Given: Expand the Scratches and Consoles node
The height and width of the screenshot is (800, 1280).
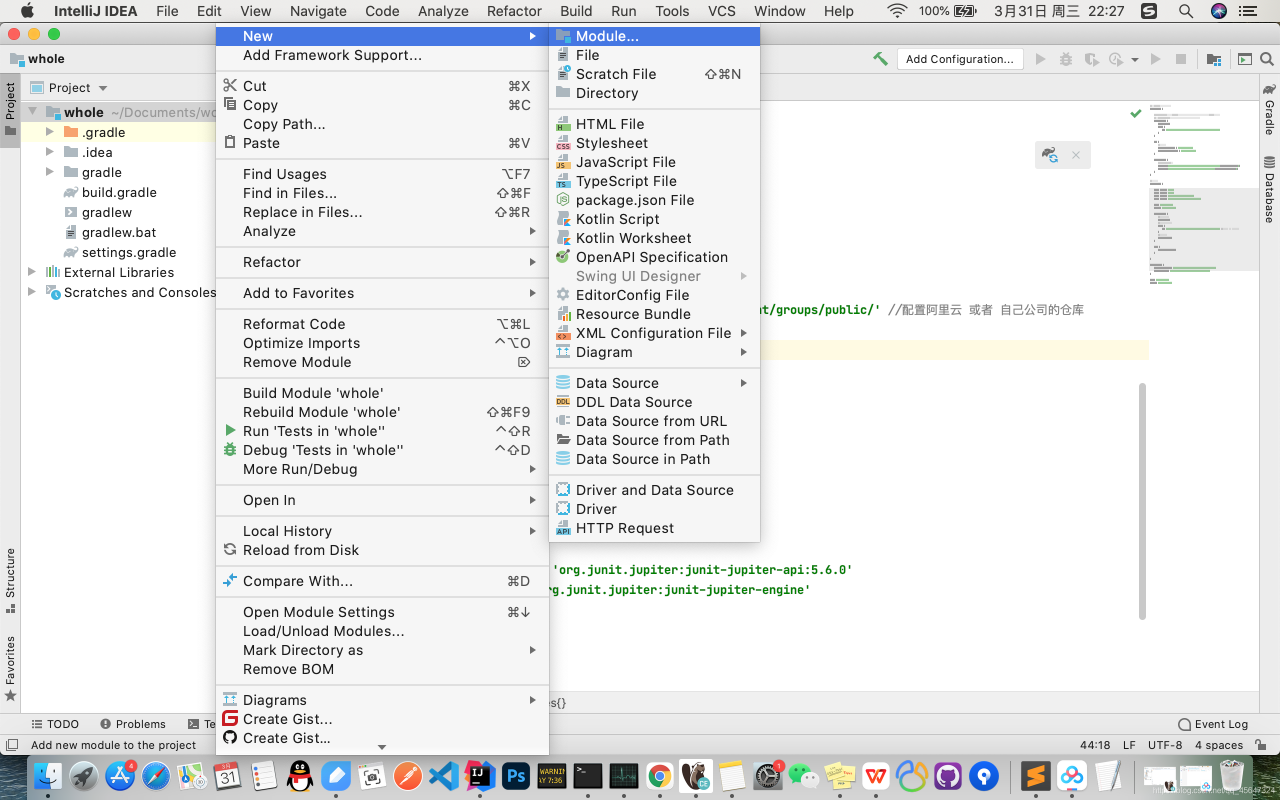Looking at the screenshot, I should (x=32, y=292).
